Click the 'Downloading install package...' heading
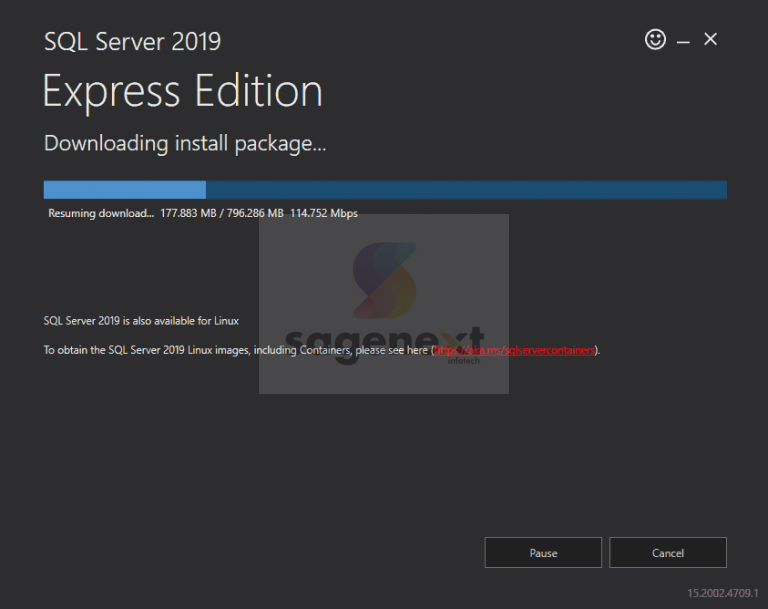This screenshot has width=768, height=609. click(185, 144)
